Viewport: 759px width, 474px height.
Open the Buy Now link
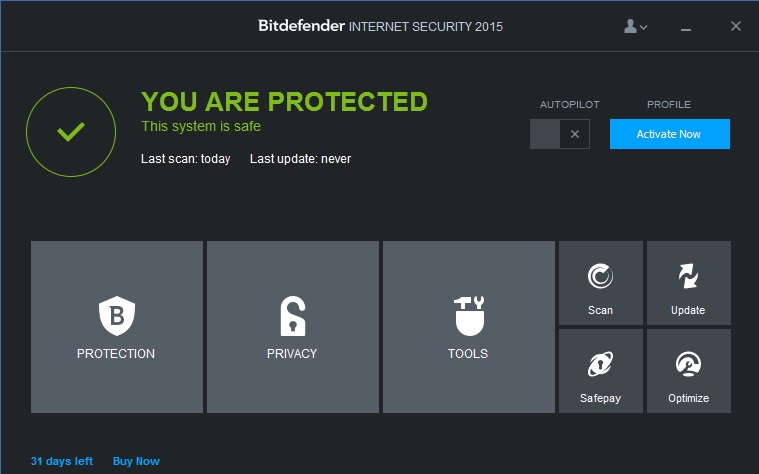[136, 461]
